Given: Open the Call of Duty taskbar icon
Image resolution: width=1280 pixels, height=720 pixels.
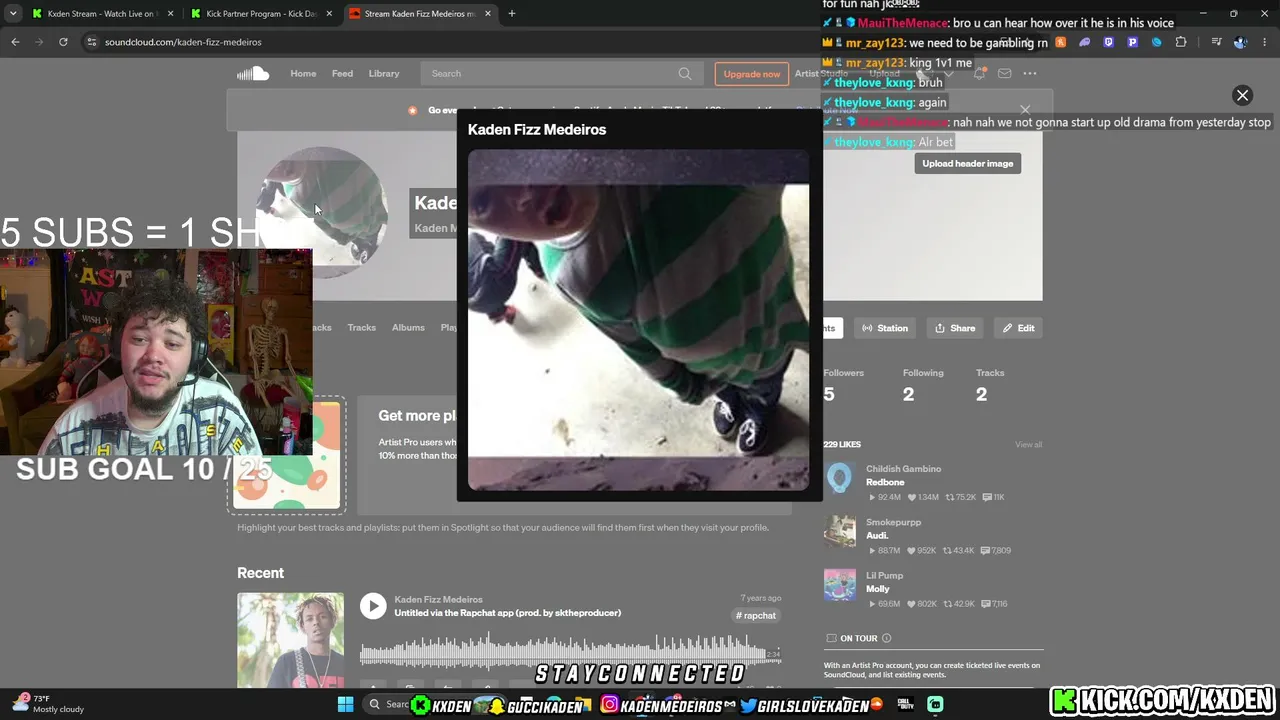Looking at the screenshot, I should (906, 705).
